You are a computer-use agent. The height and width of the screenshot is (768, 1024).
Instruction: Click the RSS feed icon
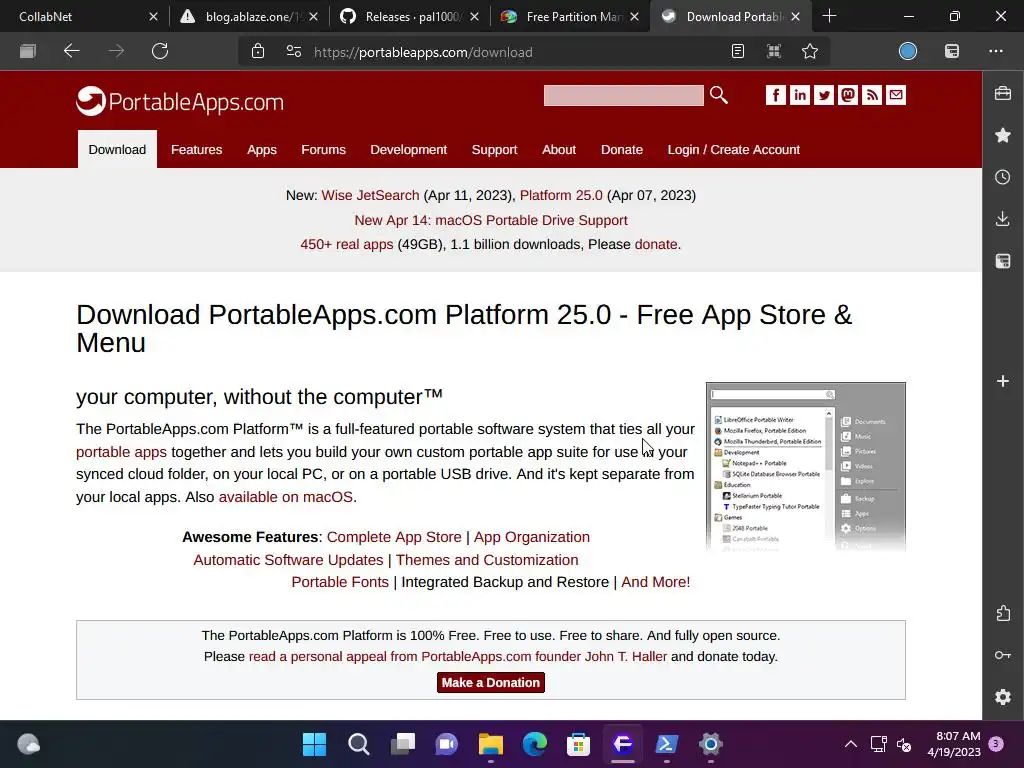(872, 95)
